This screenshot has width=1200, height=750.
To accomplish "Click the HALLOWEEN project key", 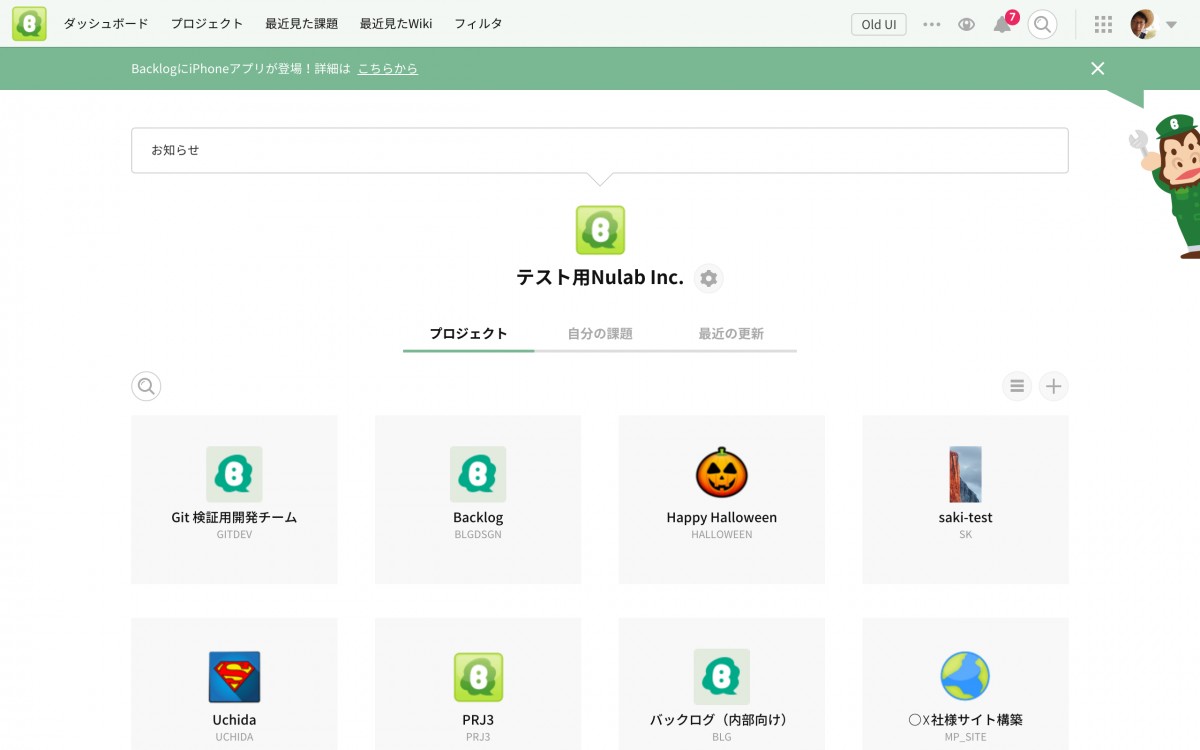I will (x=722, y=535).
